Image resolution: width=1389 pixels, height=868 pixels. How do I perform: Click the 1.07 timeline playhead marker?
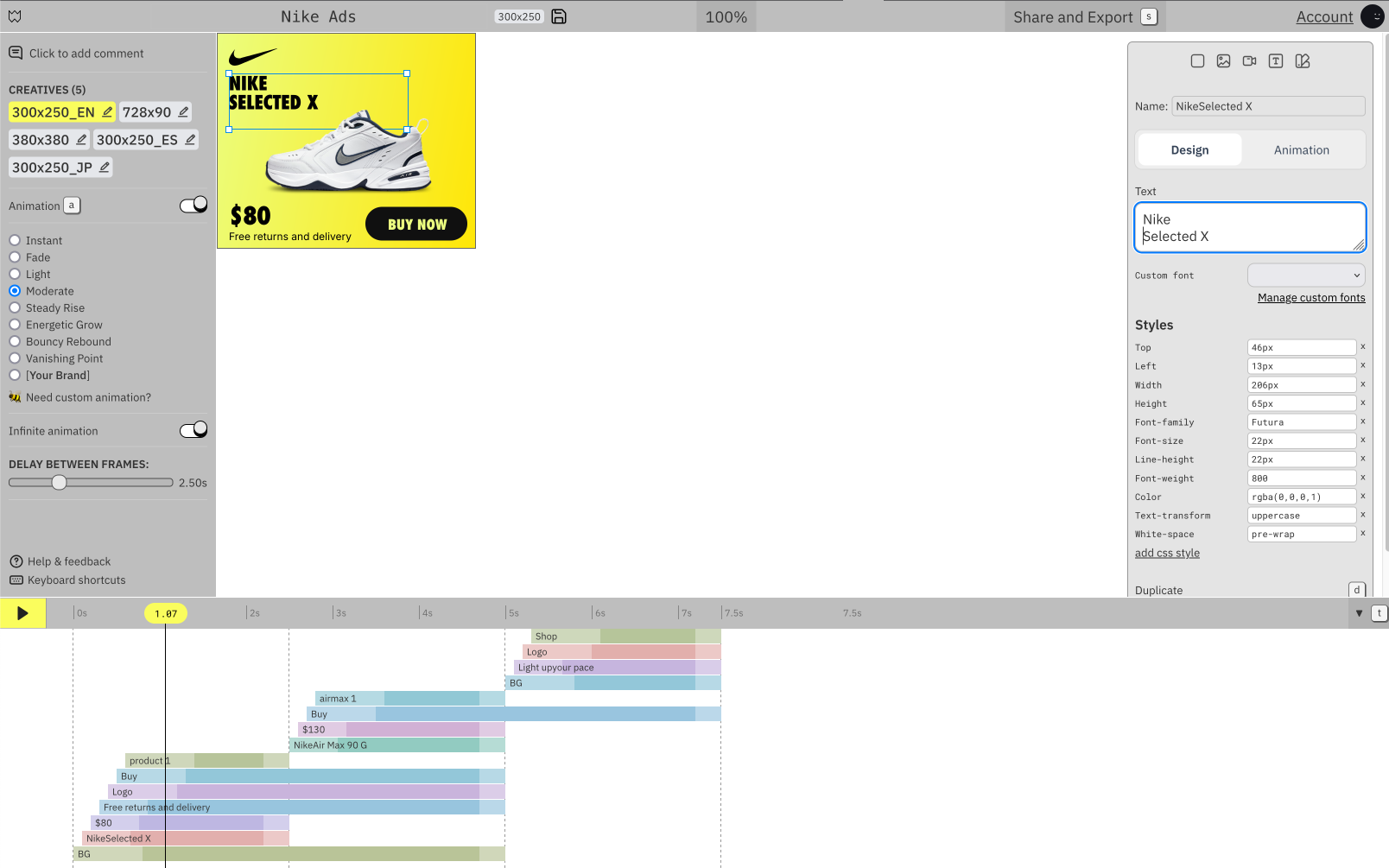pyautogui.click(x=166, y=613)
